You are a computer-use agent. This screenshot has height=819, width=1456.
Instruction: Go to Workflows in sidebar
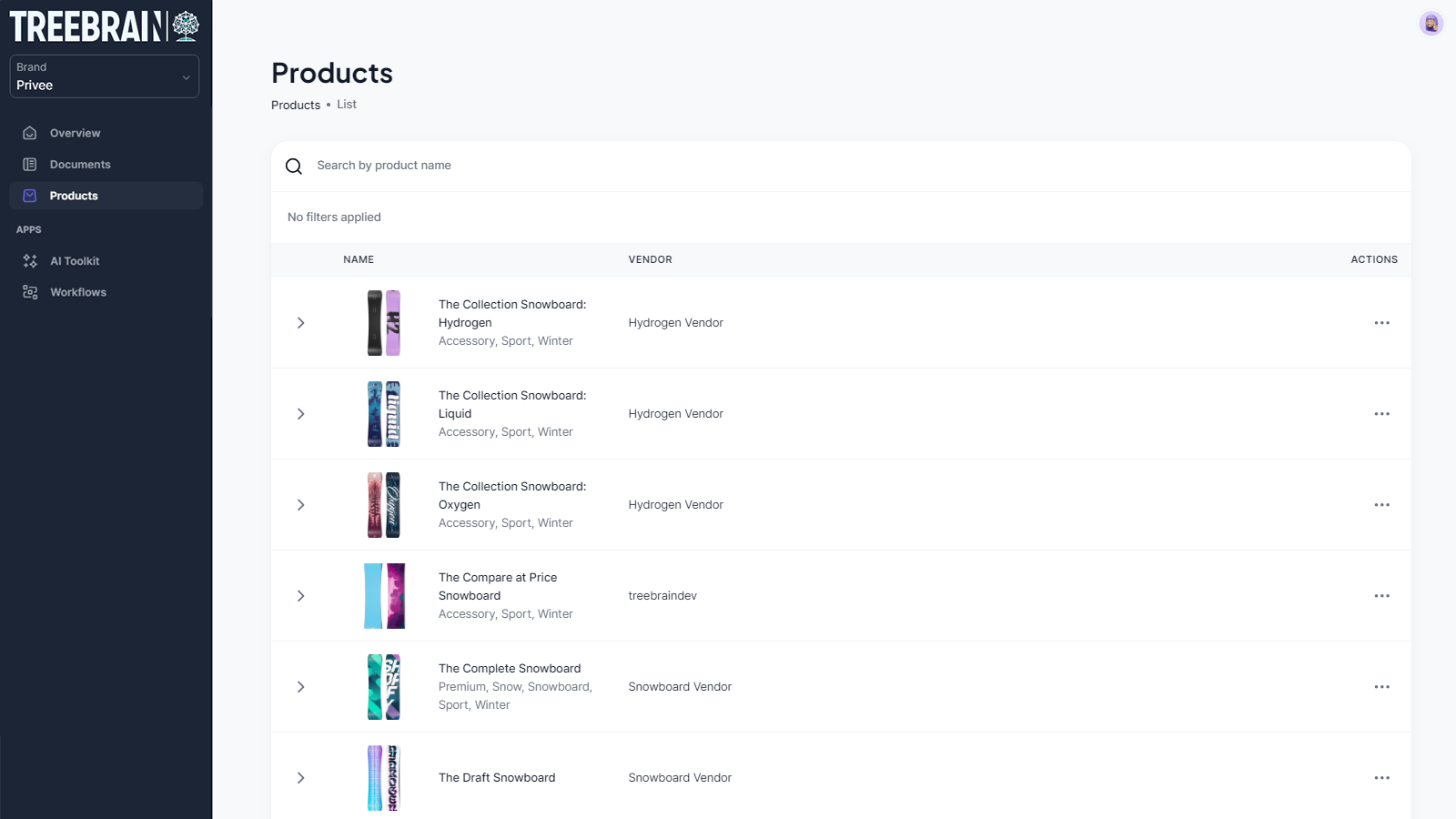coord(78,292)
